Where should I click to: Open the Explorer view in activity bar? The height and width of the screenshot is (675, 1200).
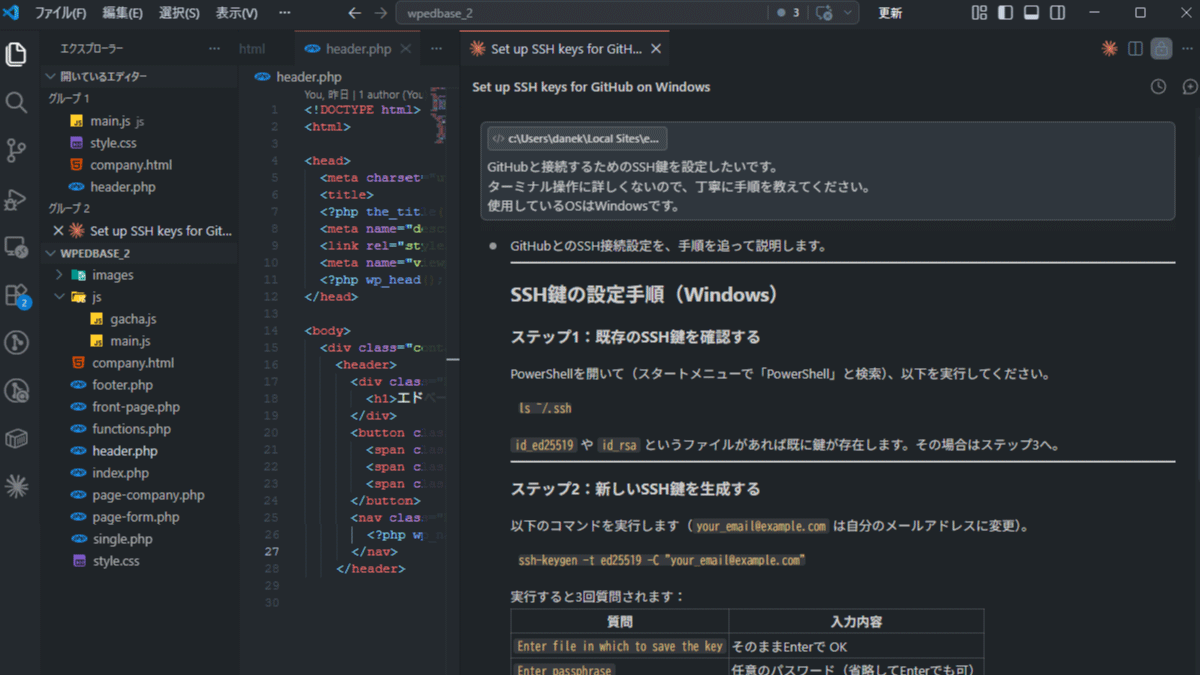pyautogui.click(x=16, y=54)
